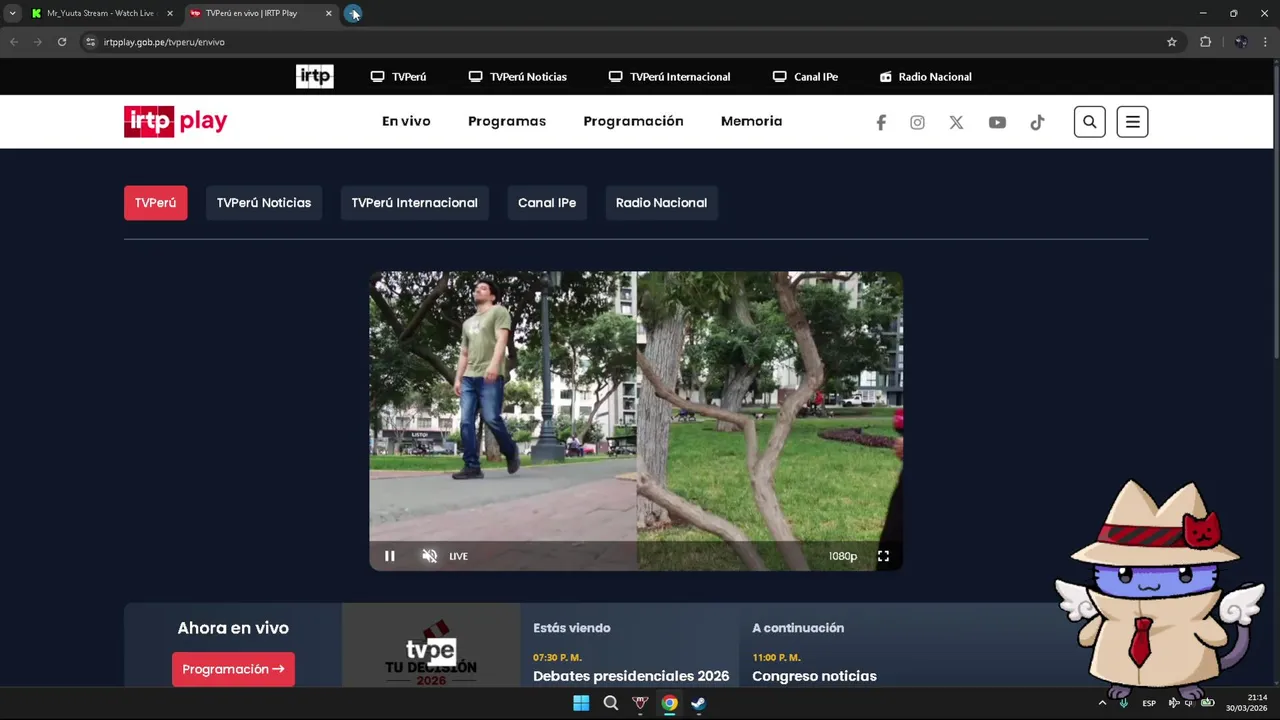Image resolution: width=1280 pixels, height=720 pixels.
Task: Open the Windows Start menu
Action: [581, 703]
